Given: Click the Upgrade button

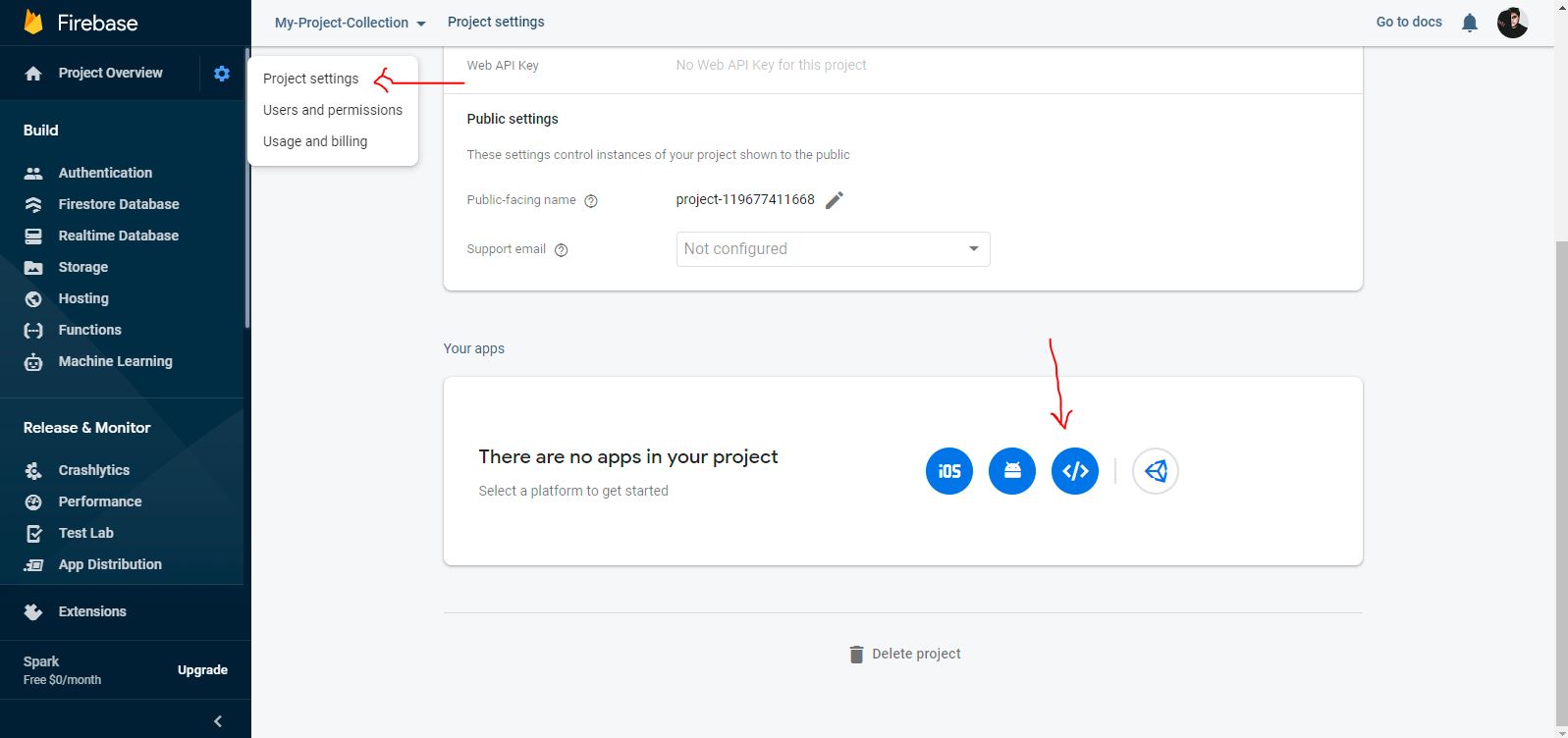Looking at the screenshot, I should click(202, 670).
